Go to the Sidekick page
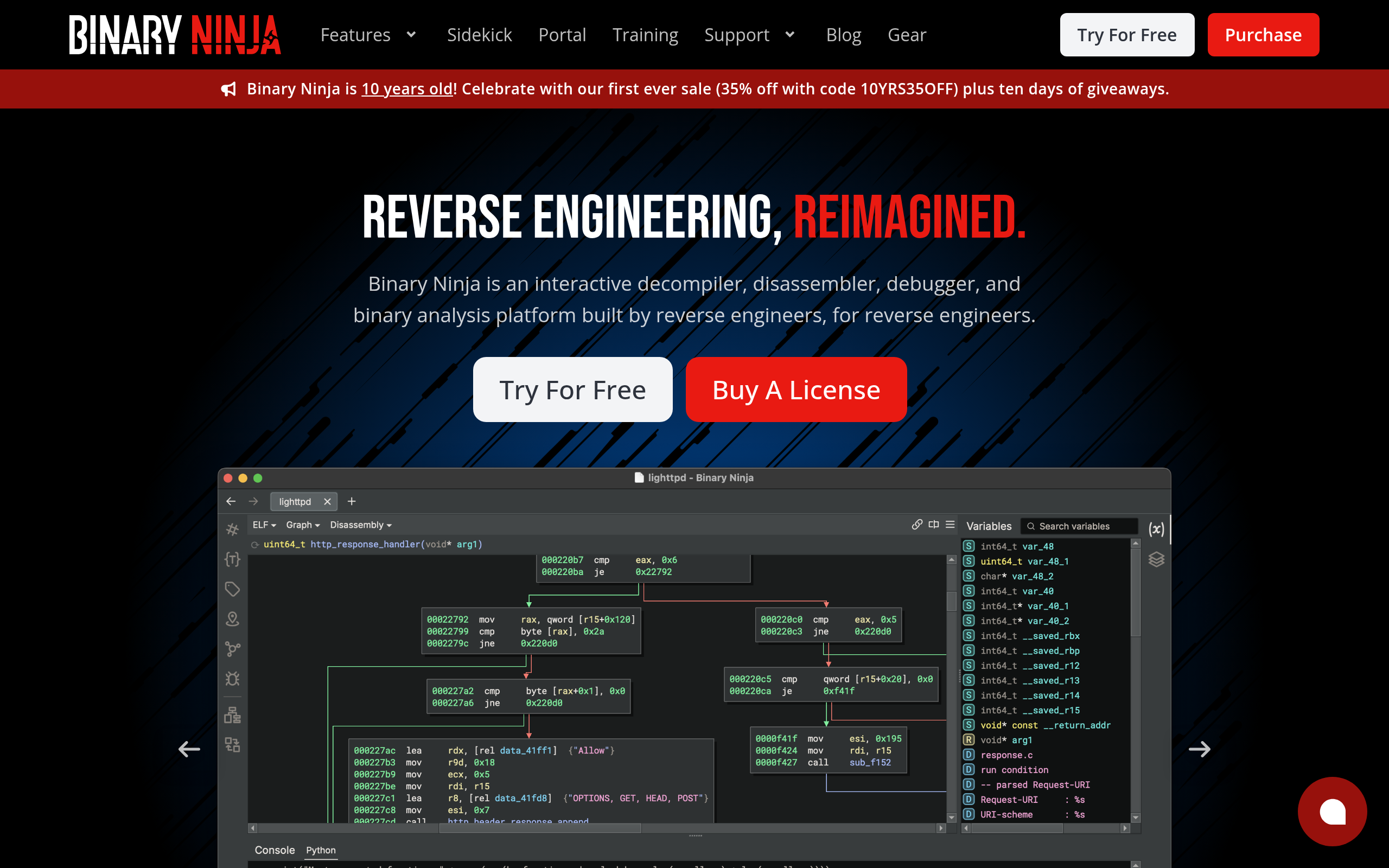This screenshot has width=1389, height=868. coord(479,35)
